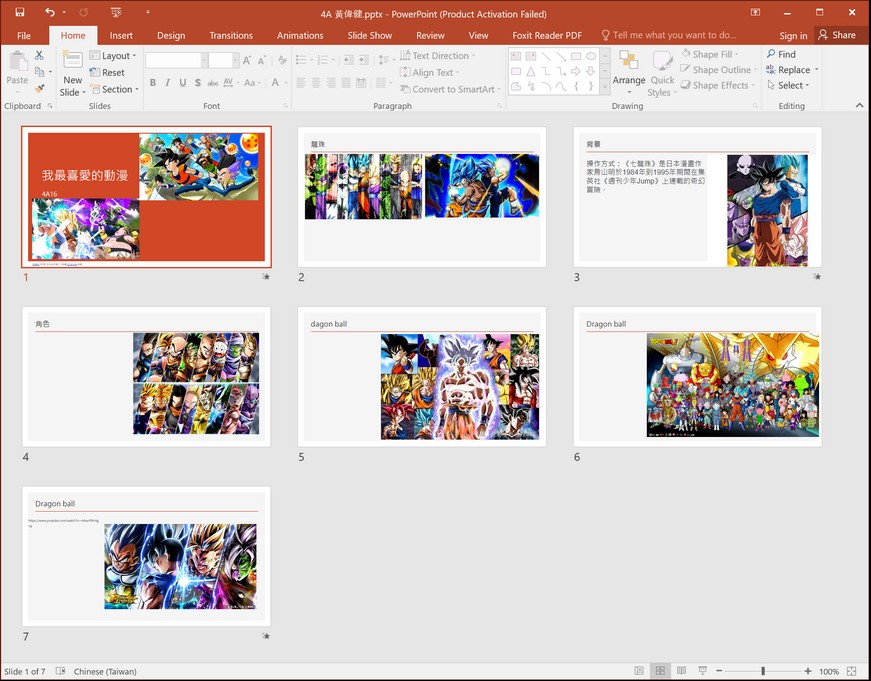Open the font name combo box

[x=177, y=60]
